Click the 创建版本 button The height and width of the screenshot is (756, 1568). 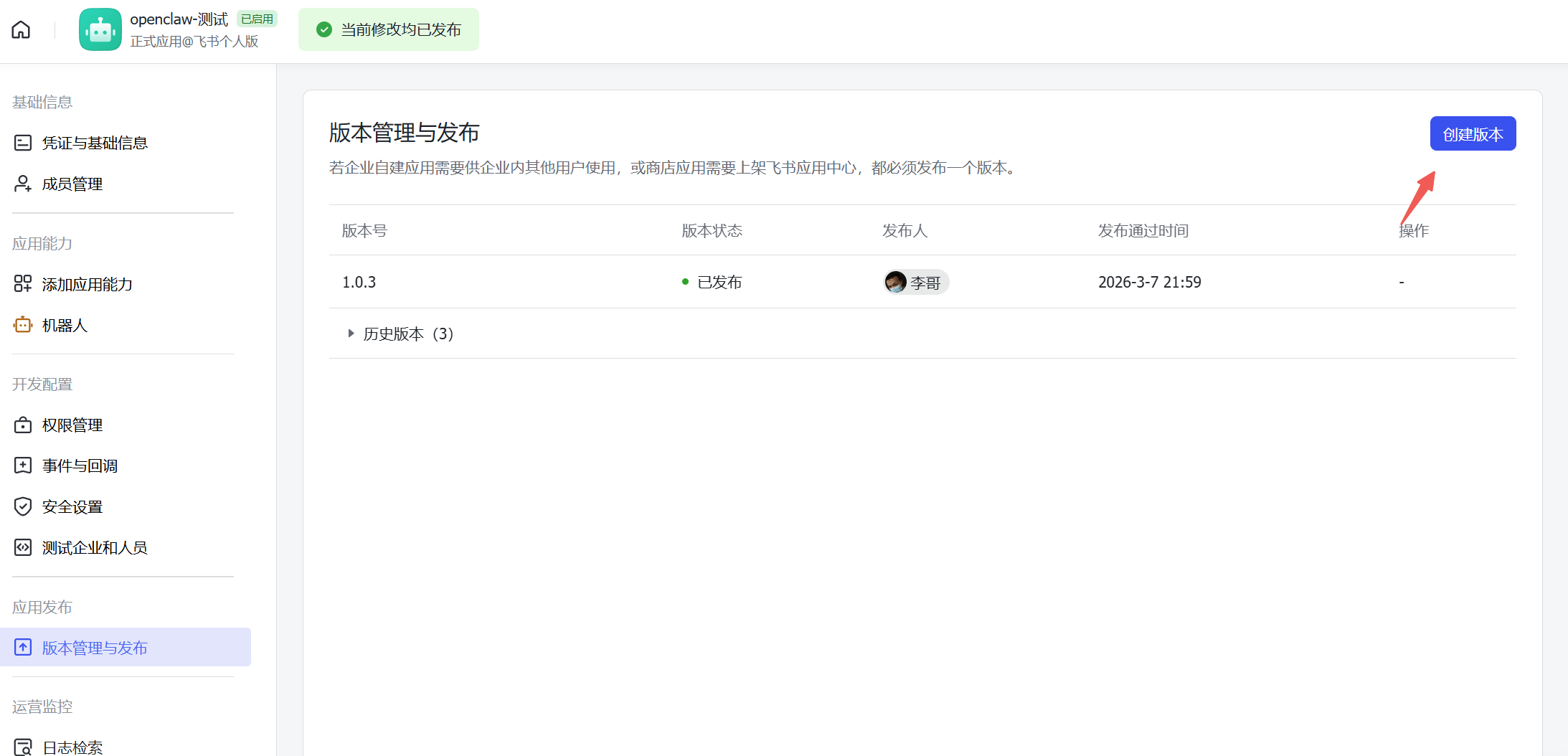(x=1472, y=134)
